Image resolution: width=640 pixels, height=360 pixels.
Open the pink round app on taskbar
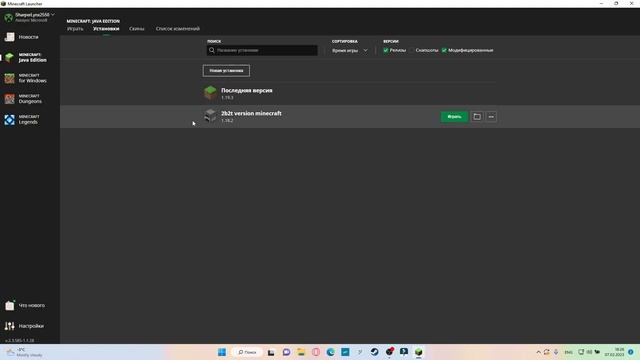(x=316, y=352)
